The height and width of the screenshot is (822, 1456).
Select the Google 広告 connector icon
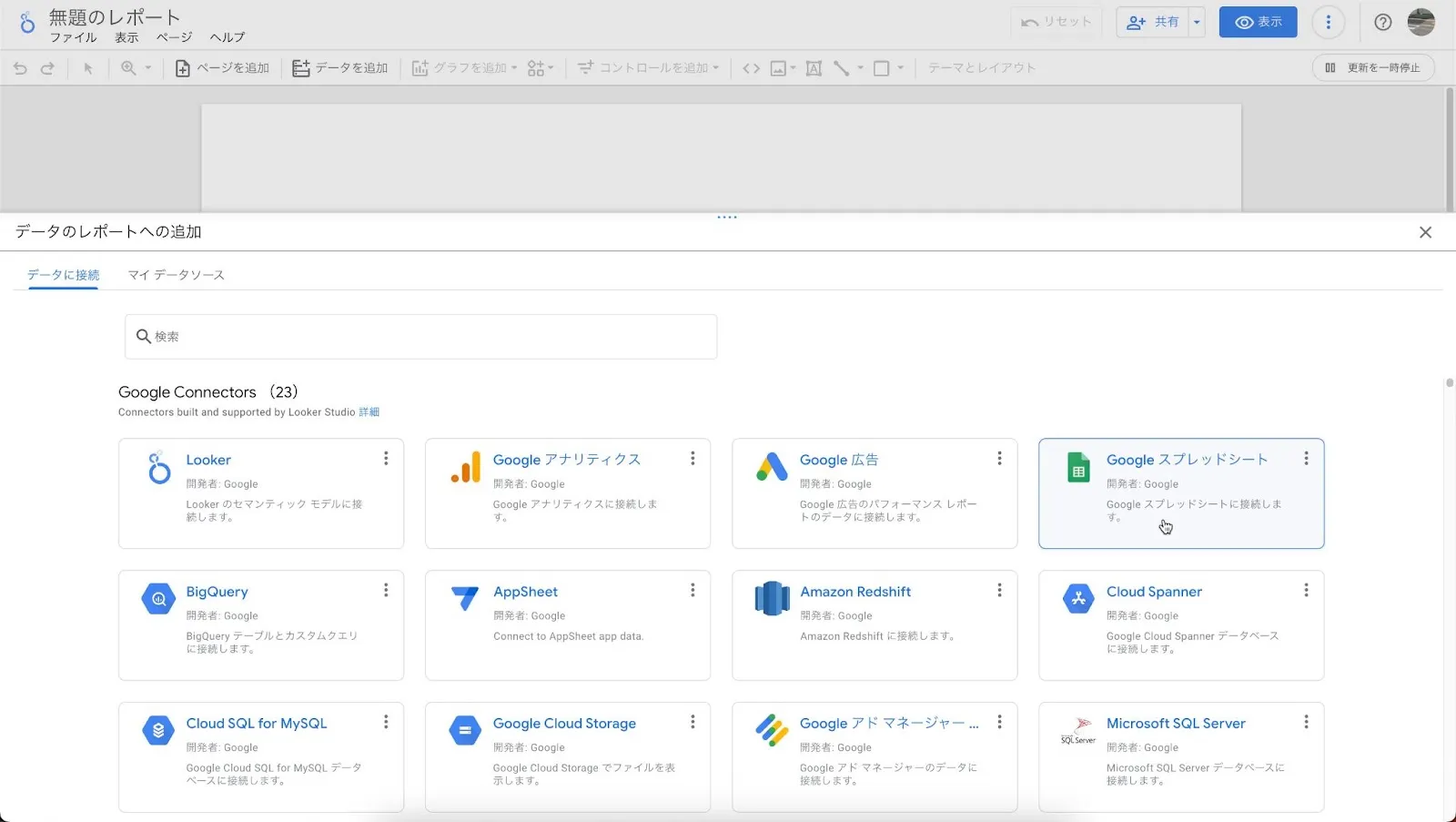point(772,467)
